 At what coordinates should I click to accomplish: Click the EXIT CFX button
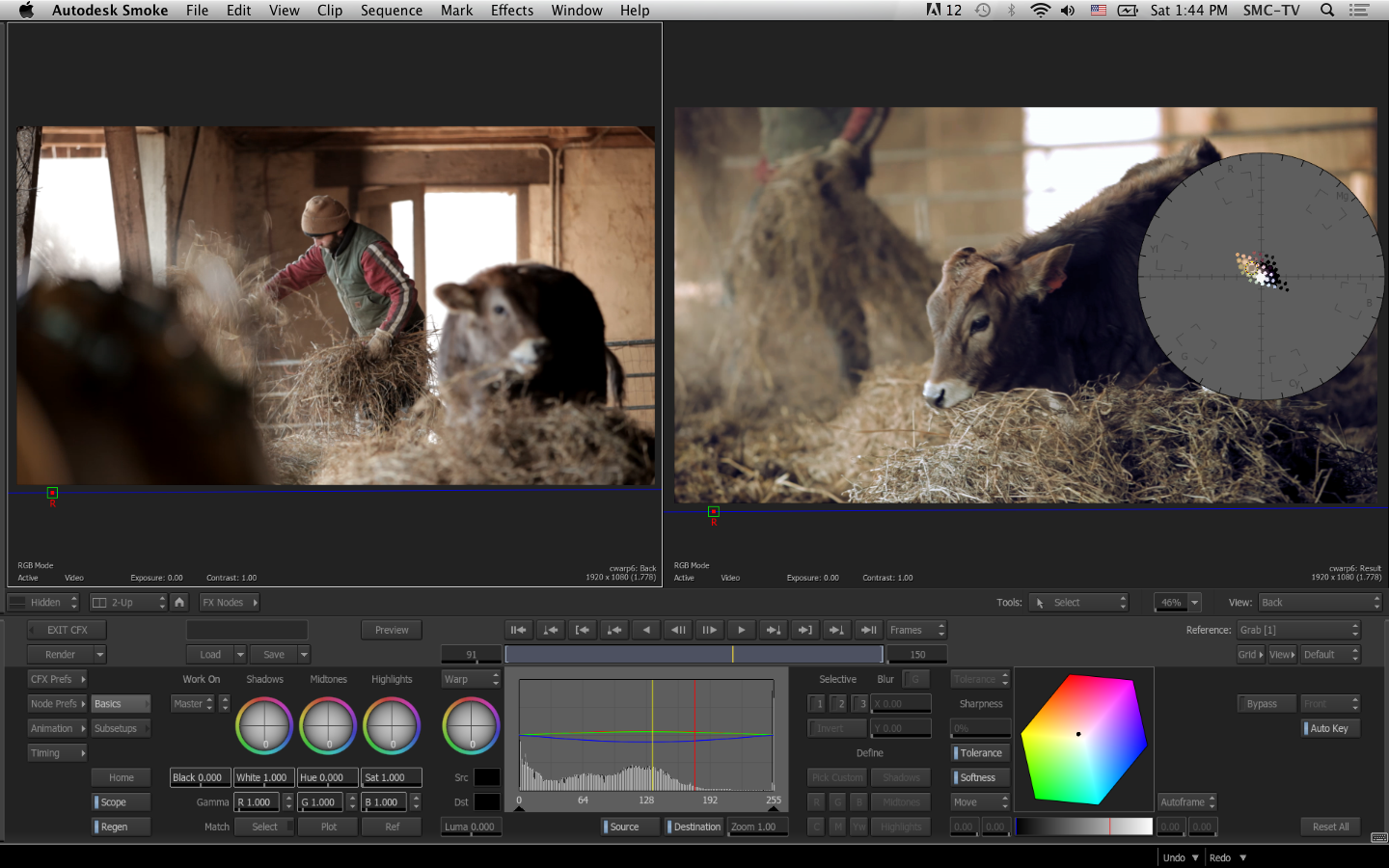coord(67,630)
